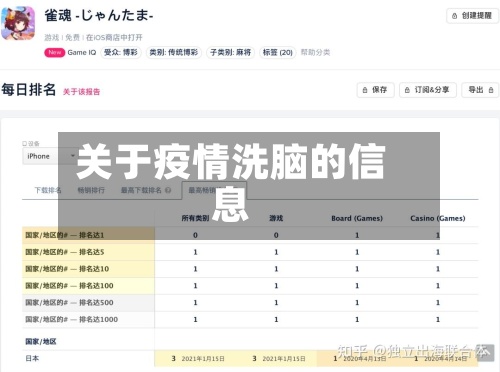Click the 导出 button
The width and height of the screenshot is (500, 372).
pyautogui.click(x=480, y=90)
